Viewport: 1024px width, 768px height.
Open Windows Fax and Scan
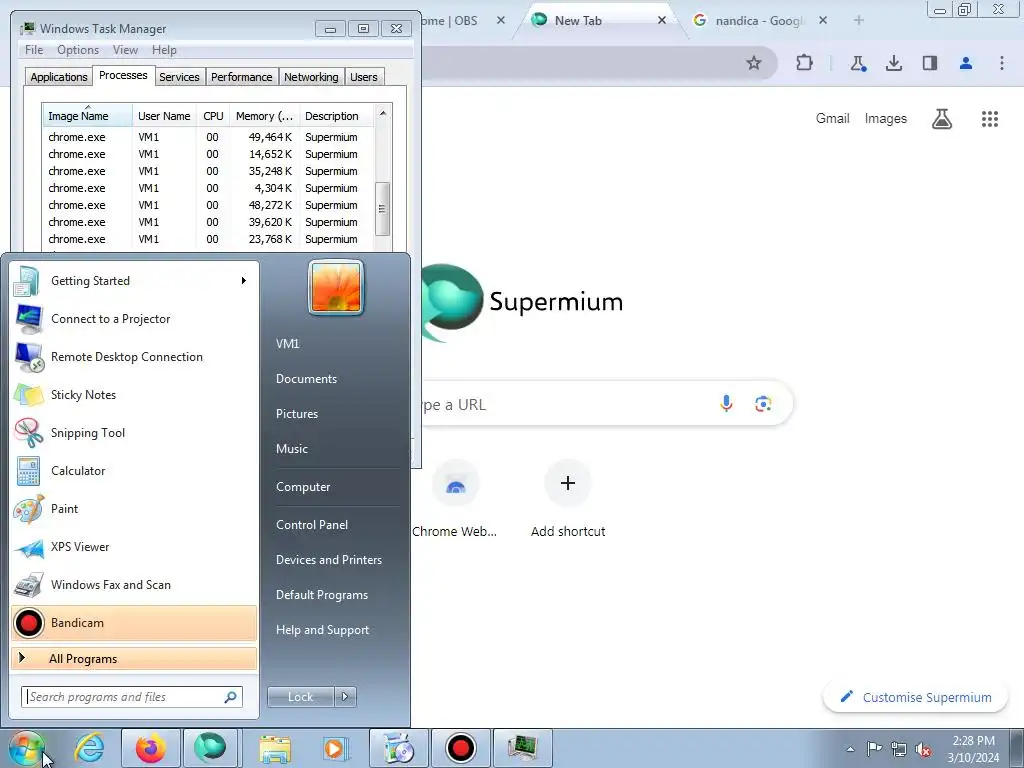134,584
